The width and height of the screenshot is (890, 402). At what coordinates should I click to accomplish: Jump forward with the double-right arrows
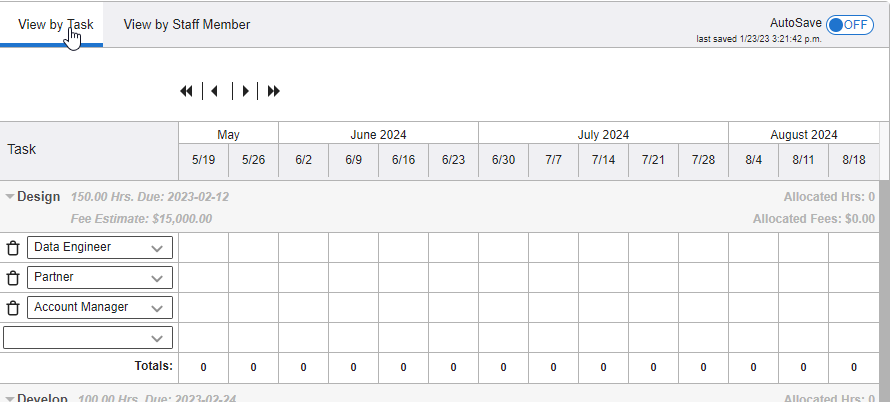pyautogui.click(x=274, y=91)
